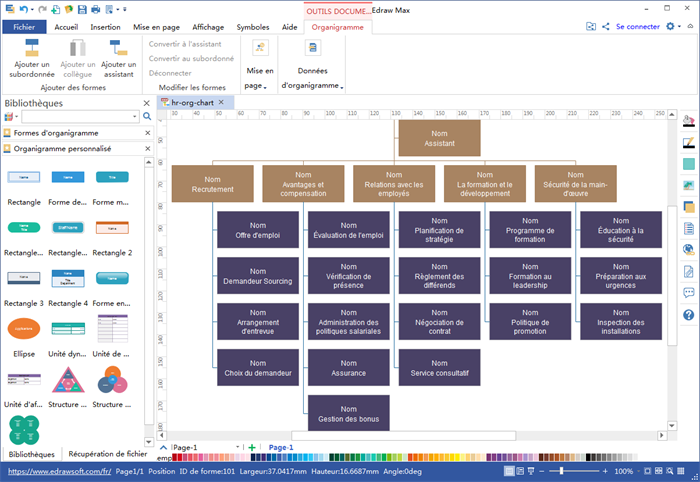700x482 pixels.
Task: Open the settings gear dropdown
Action: pos(673,27)
